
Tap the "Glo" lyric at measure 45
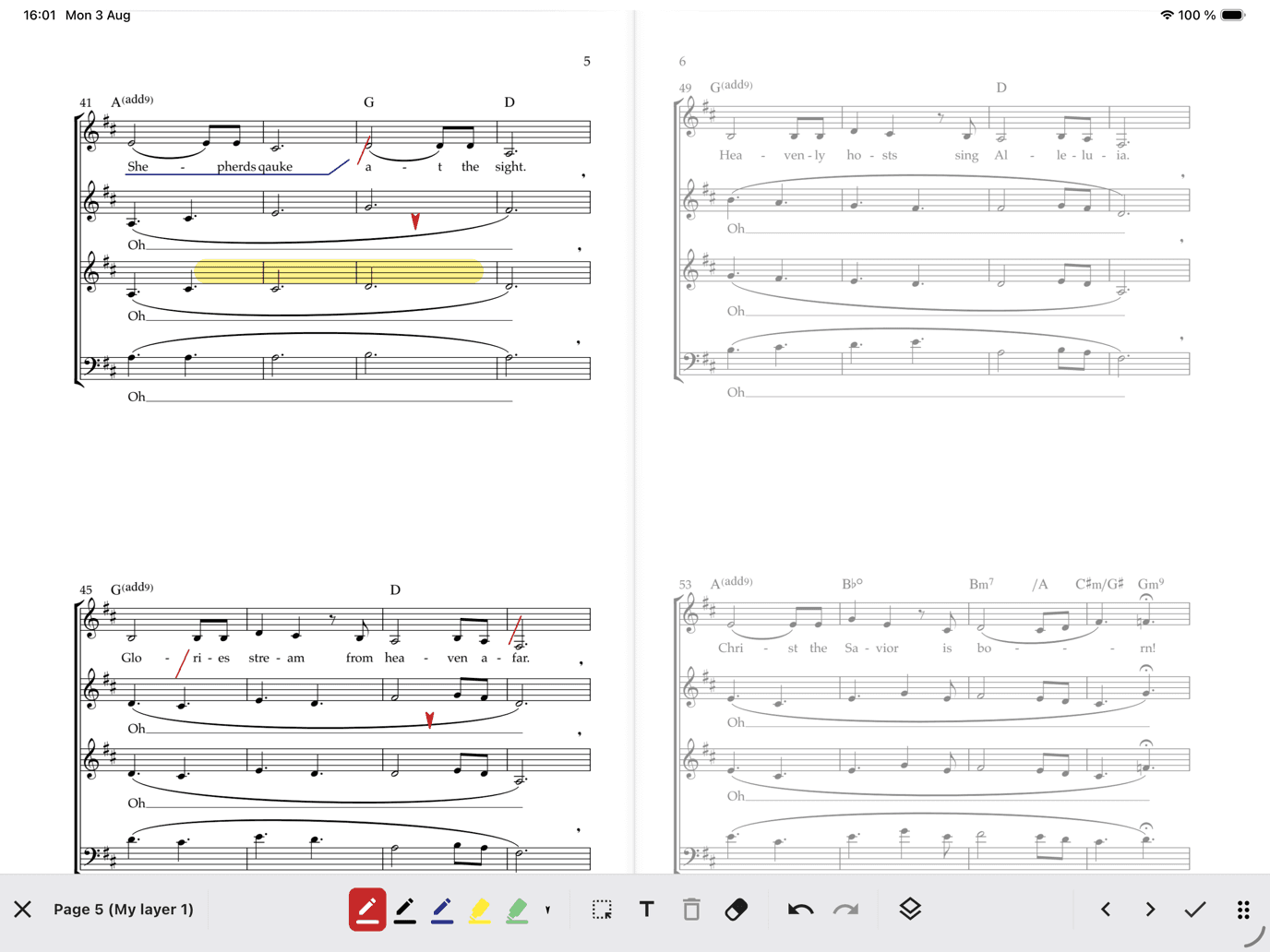tap(133, 658)
